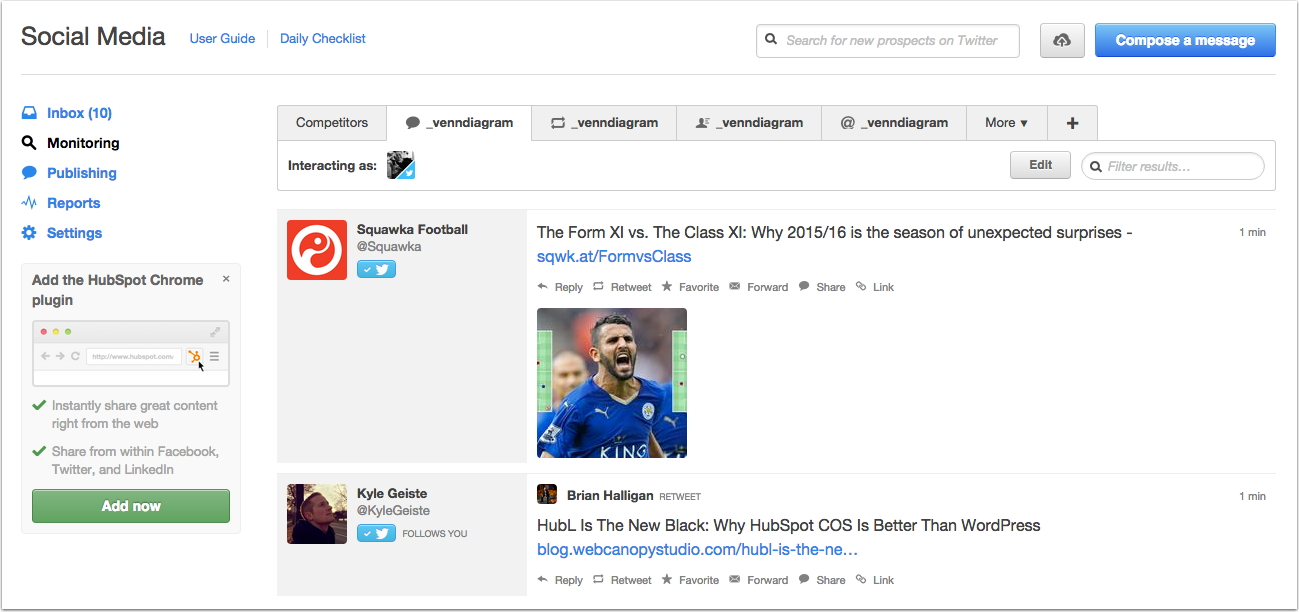Click the Settings gear icon

[29, 233]
